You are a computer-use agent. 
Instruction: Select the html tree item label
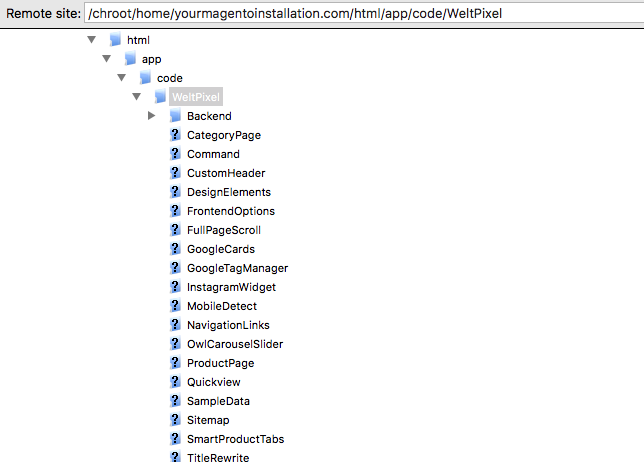tap(138, 40)
